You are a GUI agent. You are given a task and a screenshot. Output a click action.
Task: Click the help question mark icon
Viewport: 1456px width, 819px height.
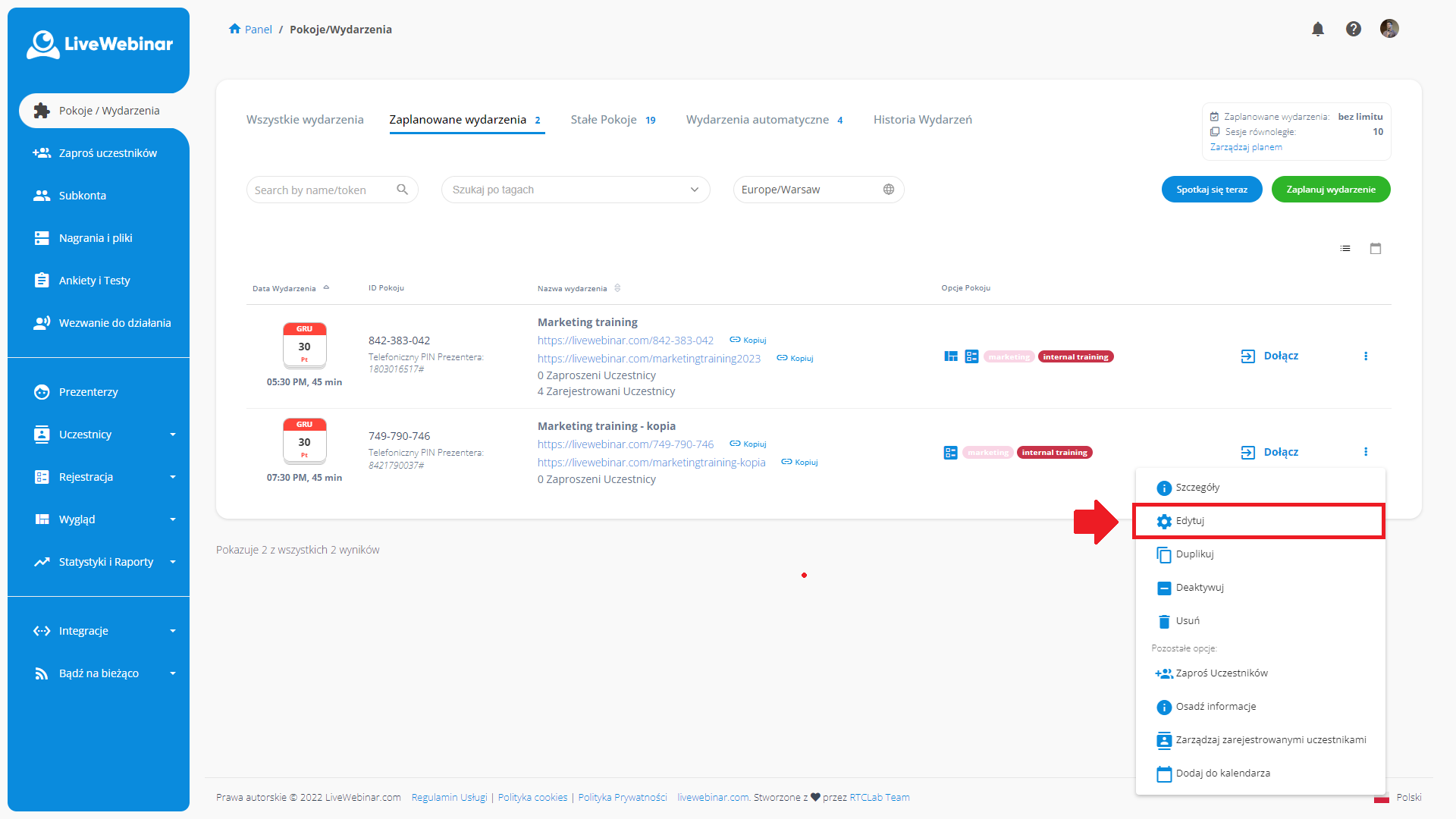1354,29
